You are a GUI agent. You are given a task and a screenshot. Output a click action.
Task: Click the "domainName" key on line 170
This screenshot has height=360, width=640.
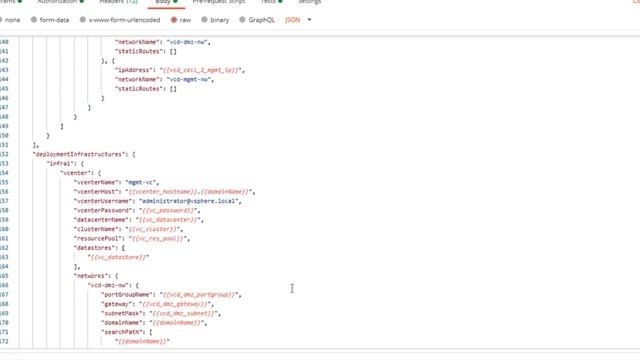[122, 323]
